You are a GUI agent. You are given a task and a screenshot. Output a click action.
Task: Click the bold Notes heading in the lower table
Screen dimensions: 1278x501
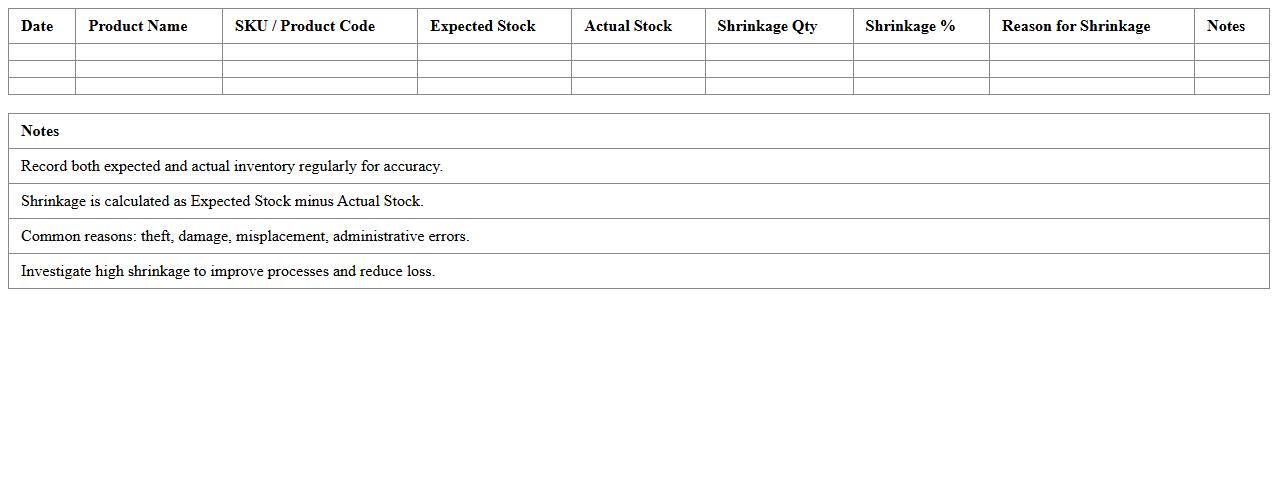click(40, 131)
